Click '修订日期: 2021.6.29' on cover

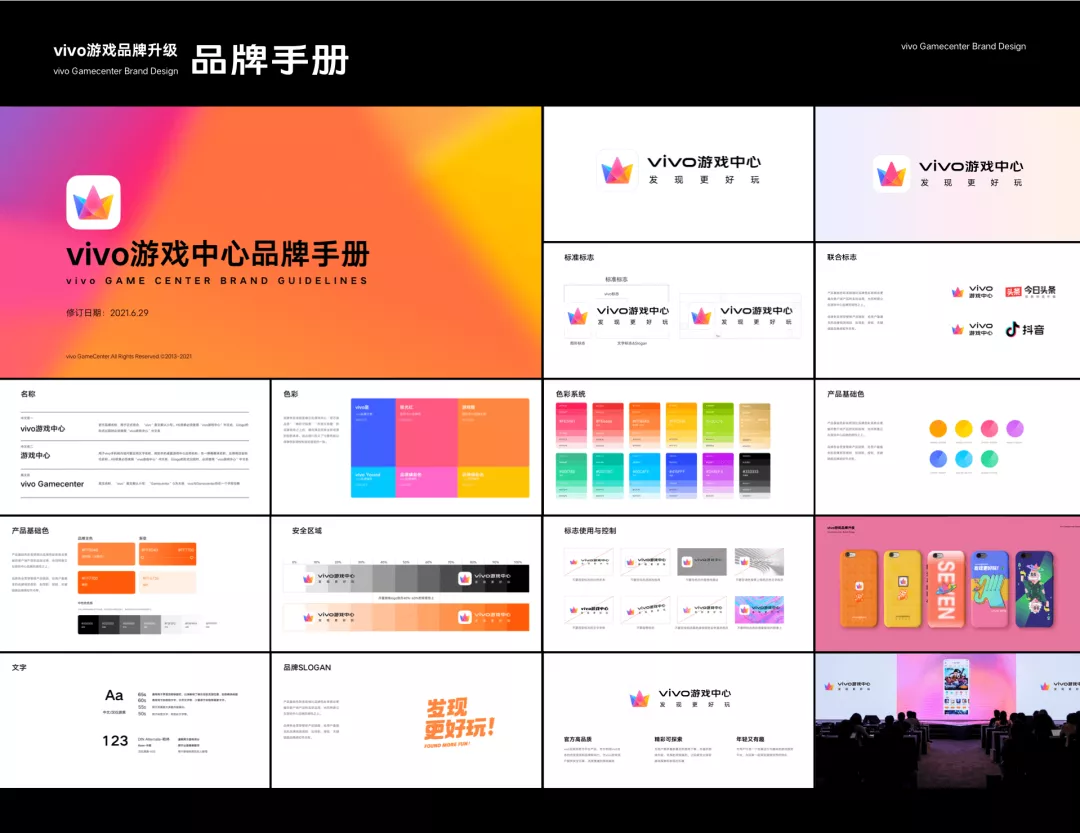(x=107, y=313)
